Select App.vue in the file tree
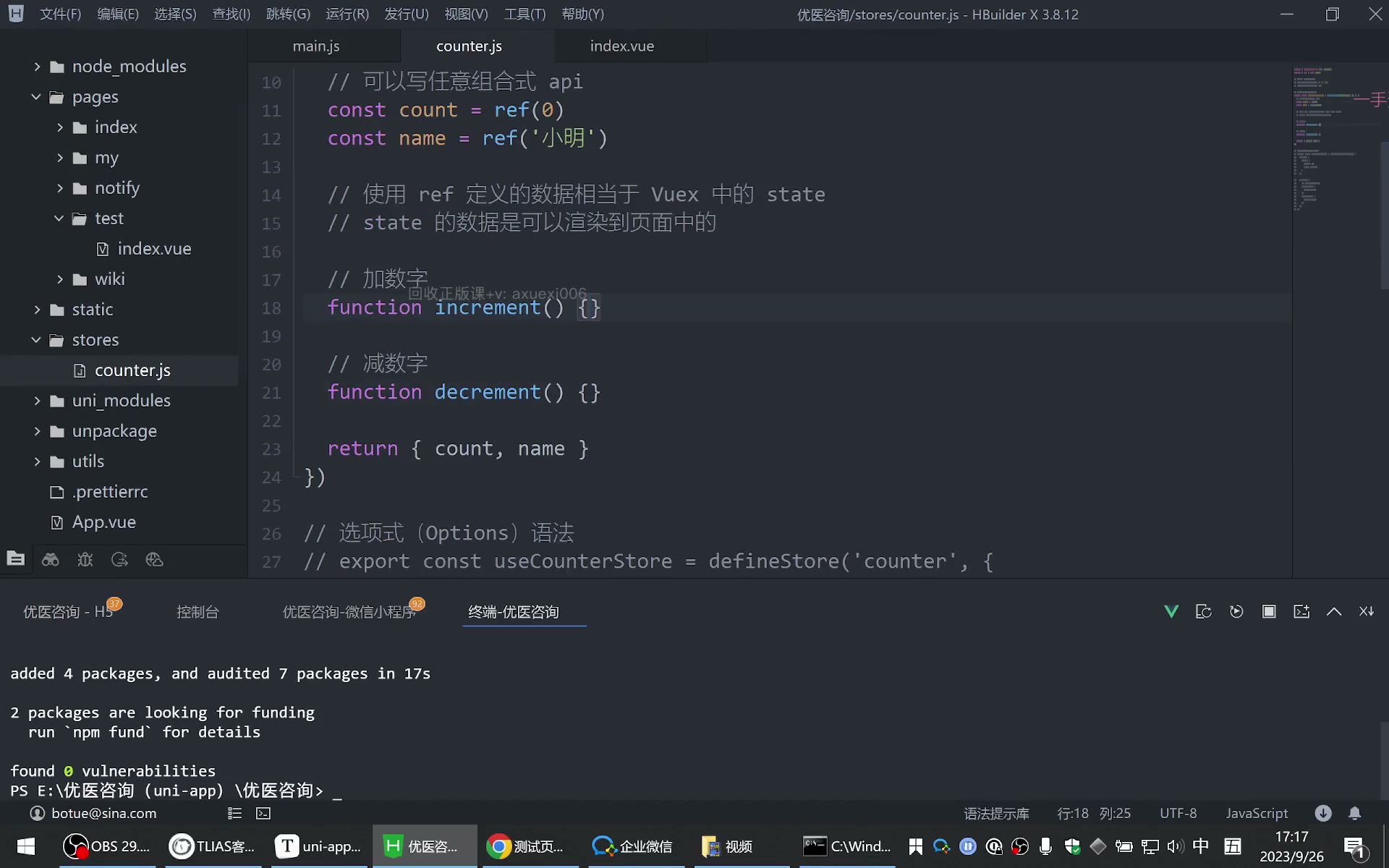This screenshot has width=1389, height=868. [103, 522]
